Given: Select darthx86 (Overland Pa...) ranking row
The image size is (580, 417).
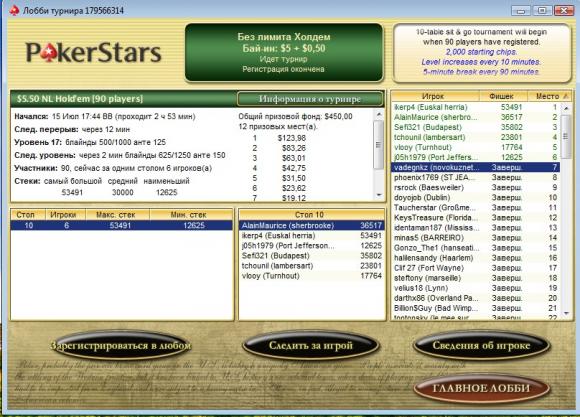Looking at the screenshot, I should pyautogui.click(x=476, y=298).
